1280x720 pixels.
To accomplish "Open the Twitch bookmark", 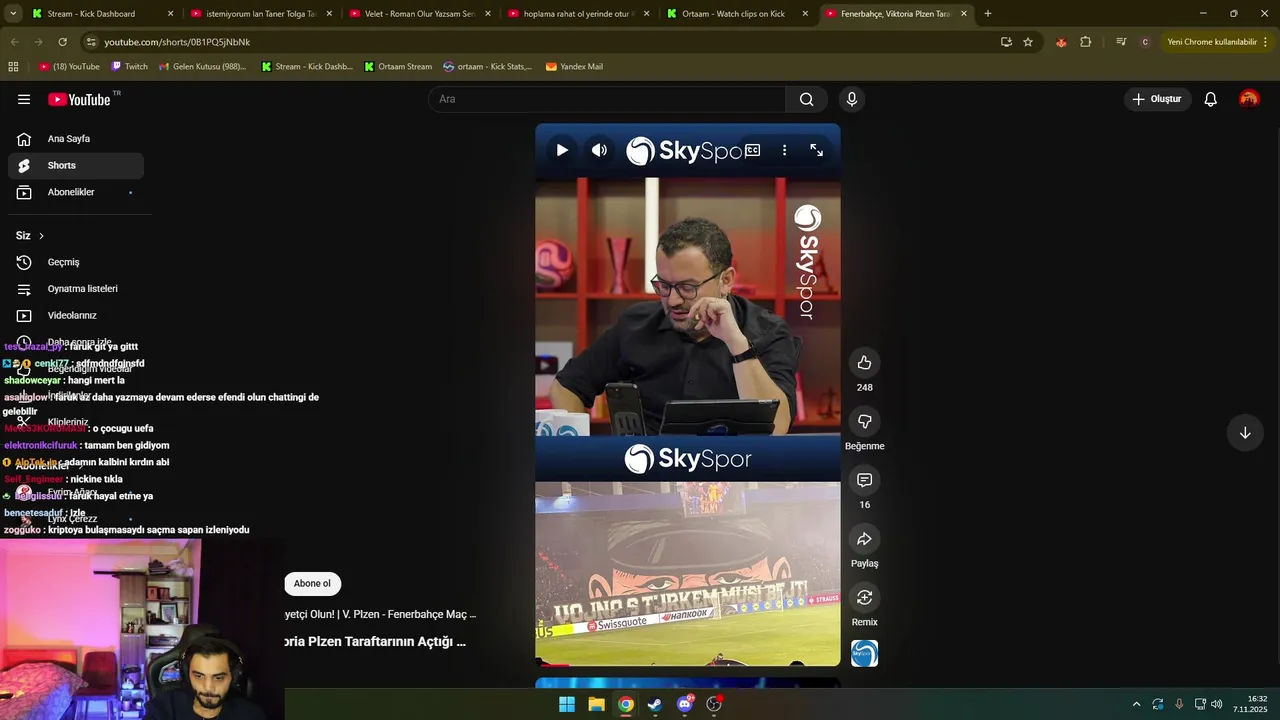I will 129,66.
